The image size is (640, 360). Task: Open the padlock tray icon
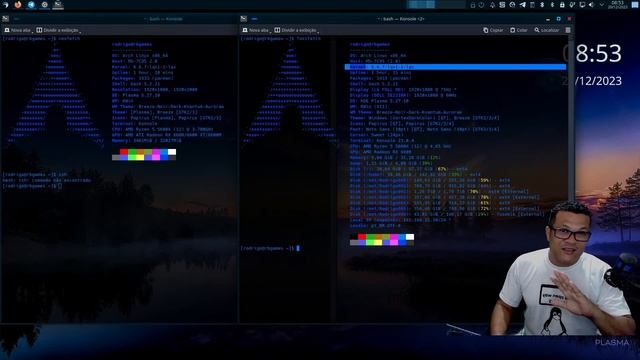coord(562,5)
